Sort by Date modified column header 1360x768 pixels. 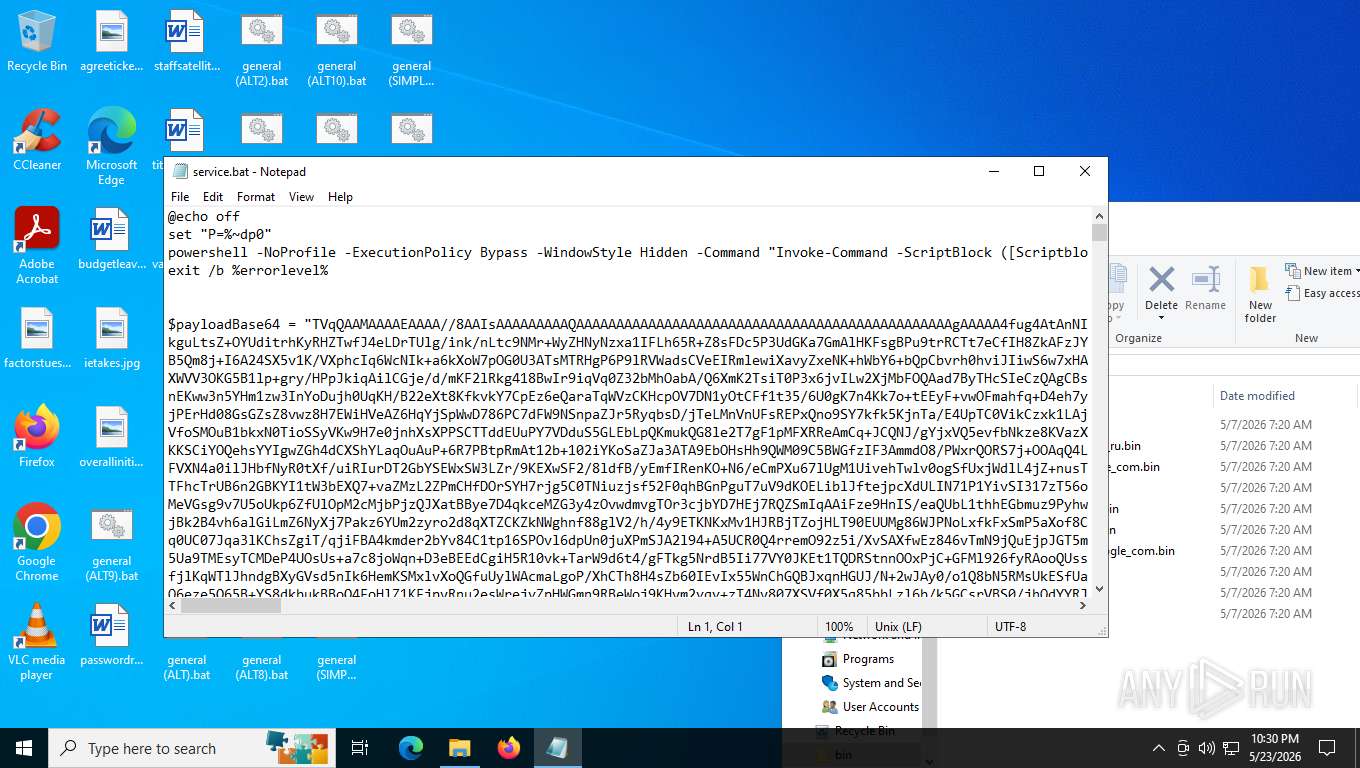pyautogui.click(x=1257, y=396)
